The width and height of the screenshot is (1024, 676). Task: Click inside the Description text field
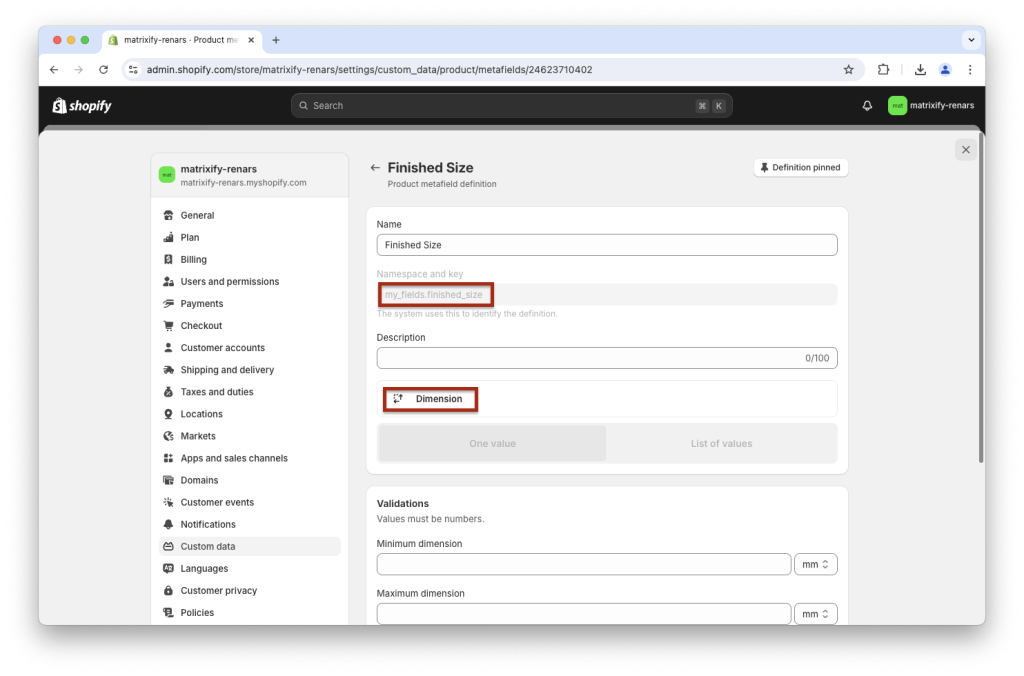coord(606,357)
